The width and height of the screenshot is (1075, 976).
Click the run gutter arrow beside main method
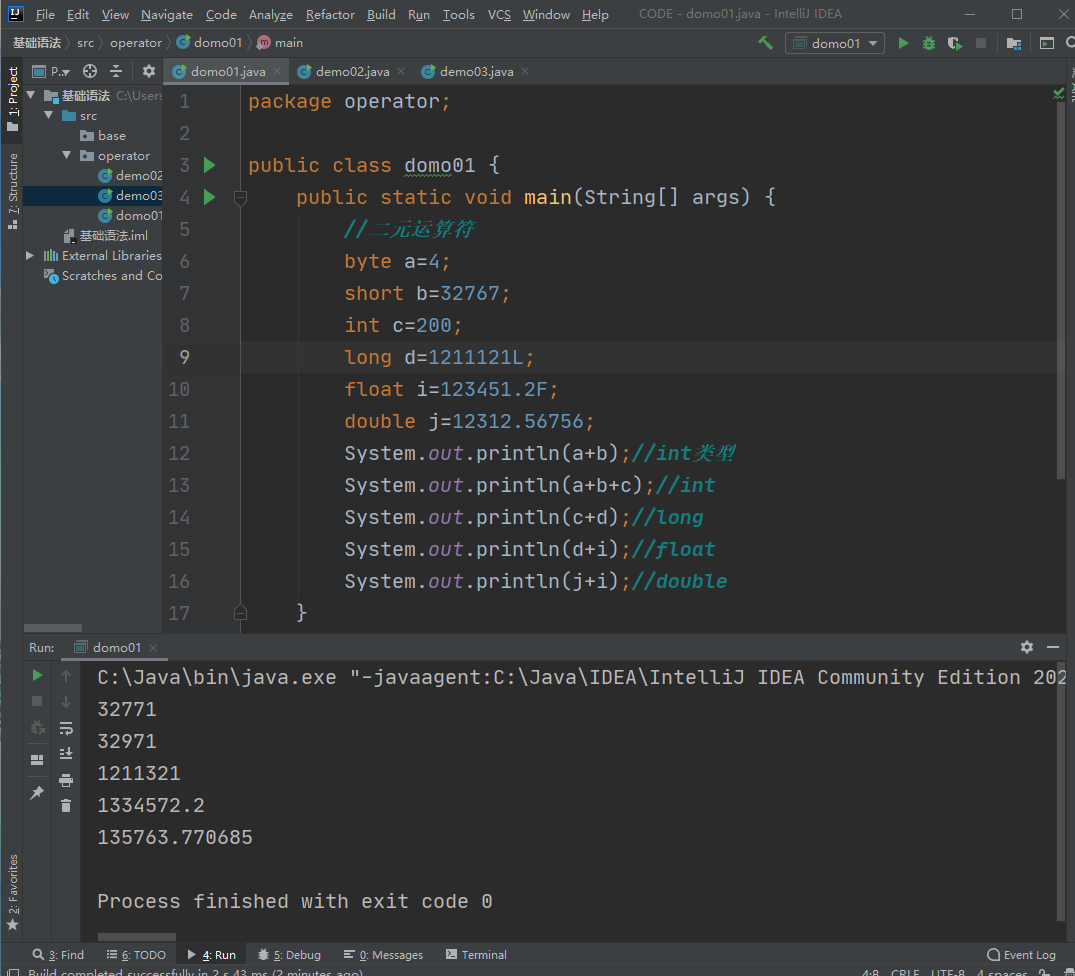[x=209, y=197]
